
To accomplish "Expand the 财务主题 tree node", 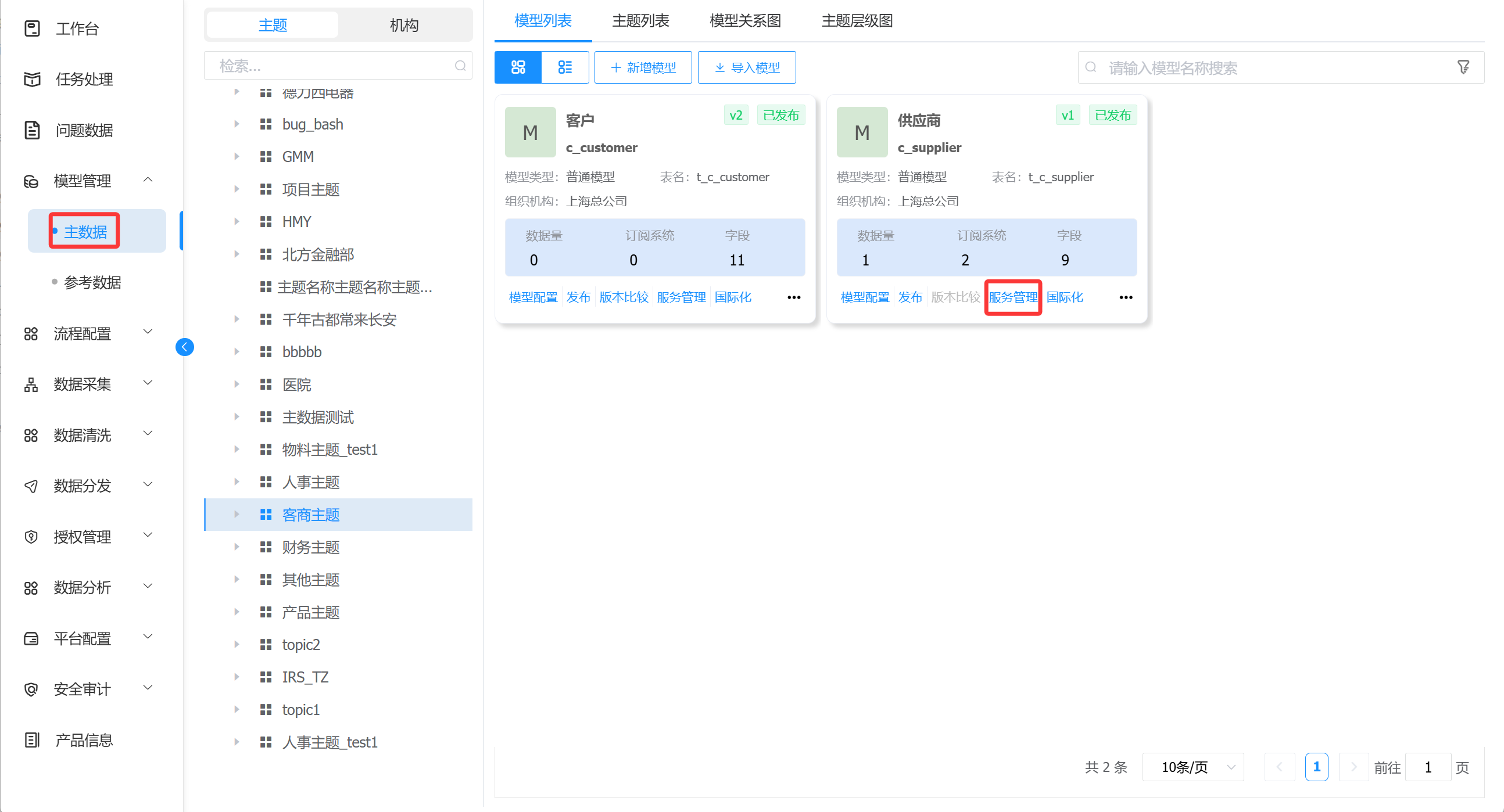I will (x=237, y=547).
